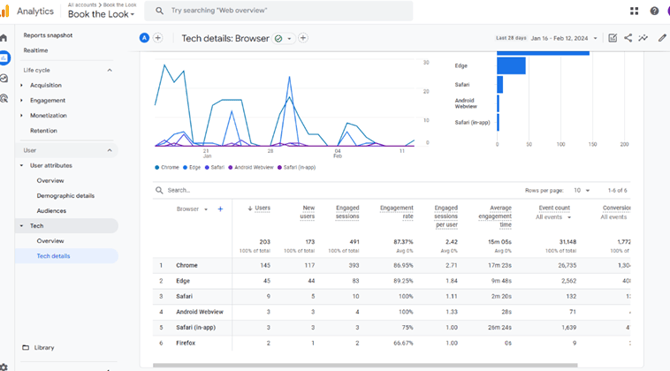Open the Rows per page dropdown
Screen dimensions: 670x371
(582, 190)
